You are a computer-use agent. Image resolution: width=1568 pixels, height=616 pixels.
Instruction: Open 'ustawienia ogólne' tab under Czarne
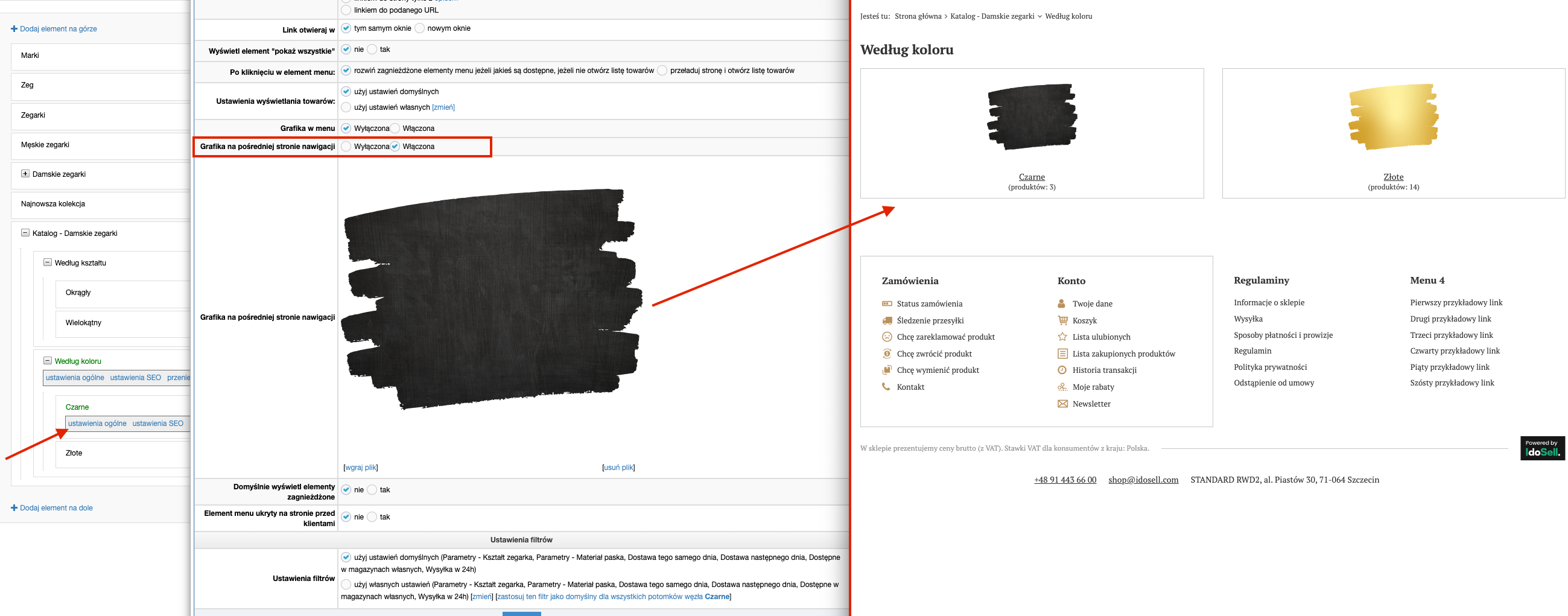click(x=97, y=423)
